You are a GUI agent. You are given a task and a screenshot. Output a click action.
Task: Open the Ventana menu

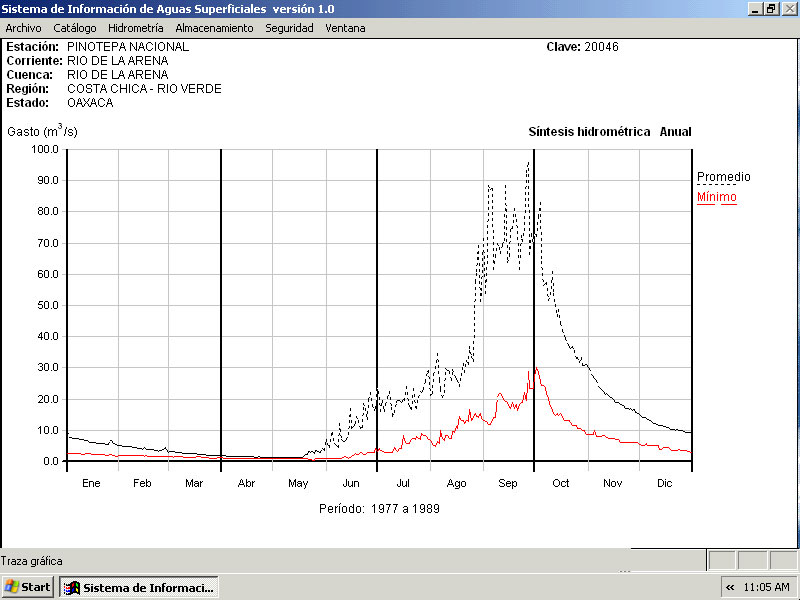point(345,28)
